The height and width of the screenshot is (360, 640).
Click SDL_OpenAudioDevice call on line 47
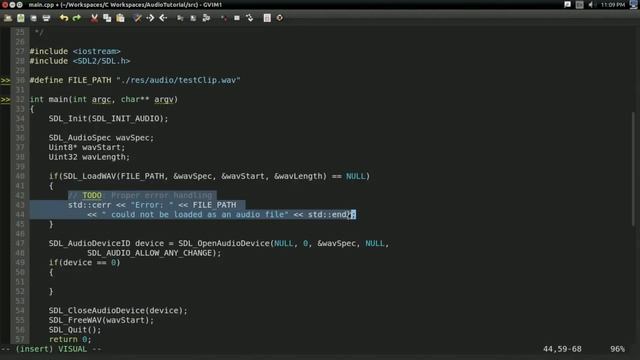coord(224,244)
